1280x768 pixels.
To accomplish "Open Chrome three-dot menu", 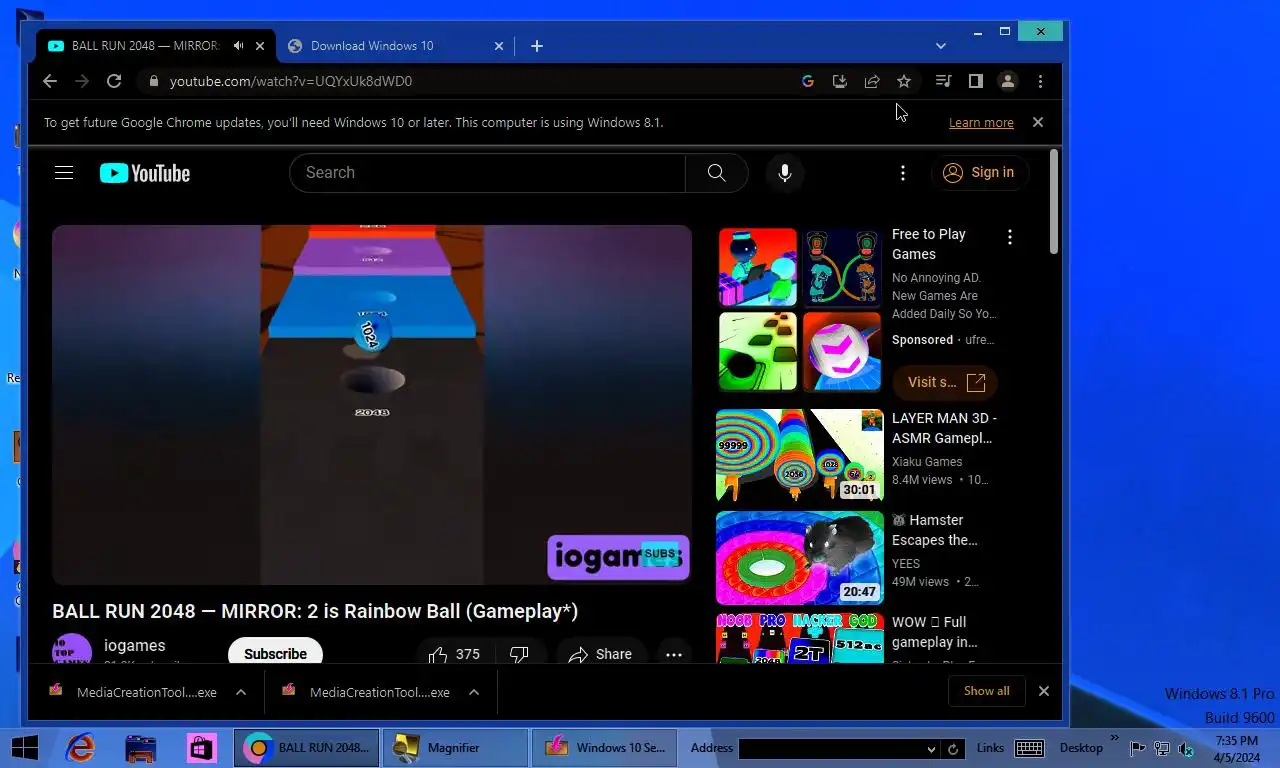I will [1040, 81].
